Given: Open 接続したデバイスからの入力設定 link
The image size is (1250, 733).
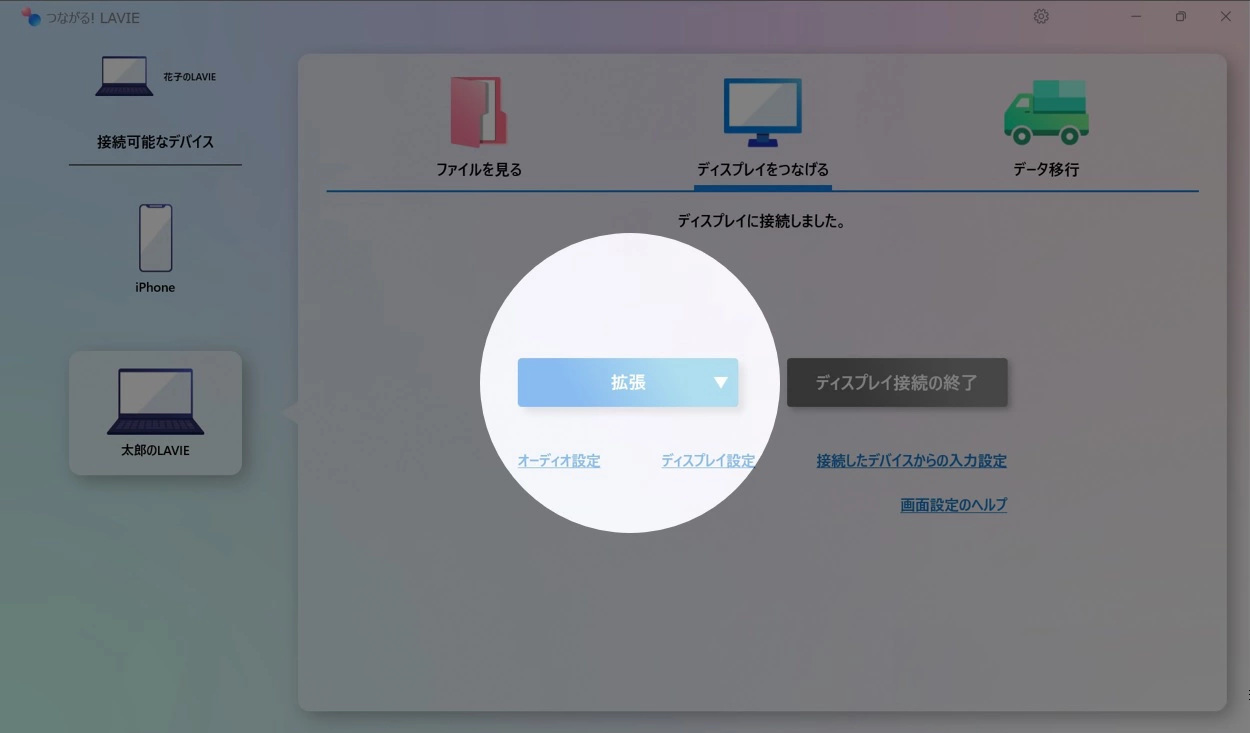Looking at the screenshot, I should (911, 461).
